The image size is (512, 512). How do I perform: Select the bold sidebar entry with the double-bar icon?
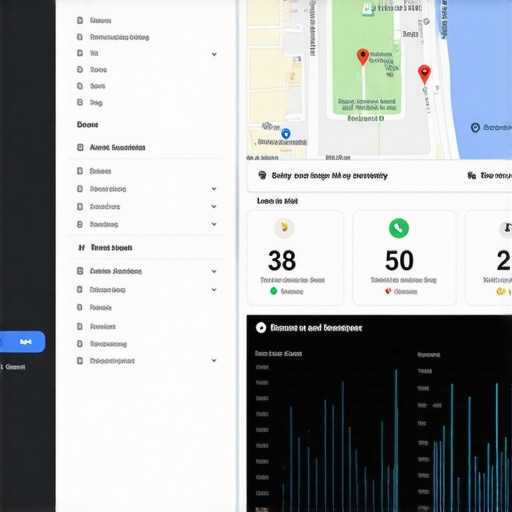click(x=147, y=248)
